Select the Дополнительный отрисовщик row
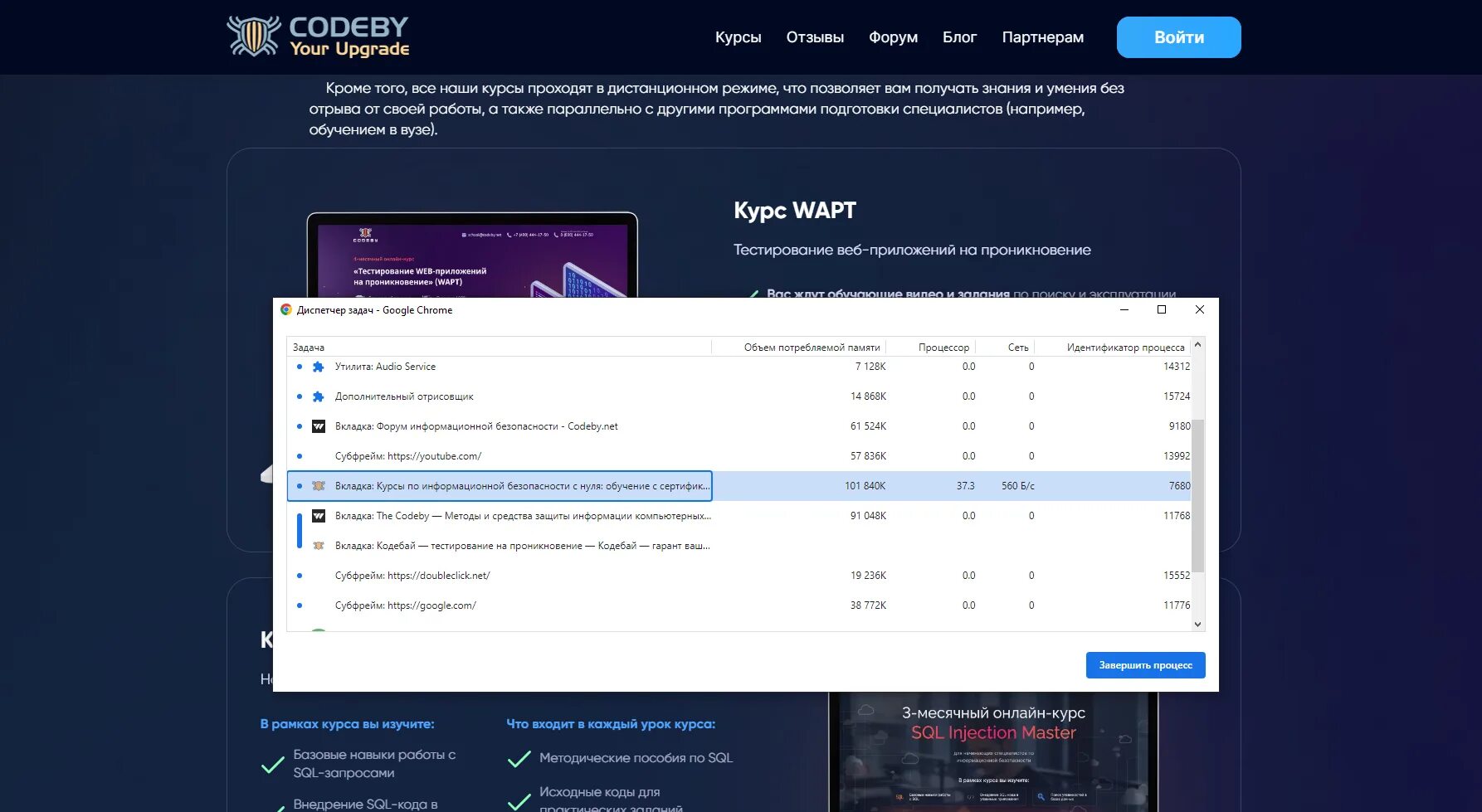1482x812 pixels. tap(739, 396)
